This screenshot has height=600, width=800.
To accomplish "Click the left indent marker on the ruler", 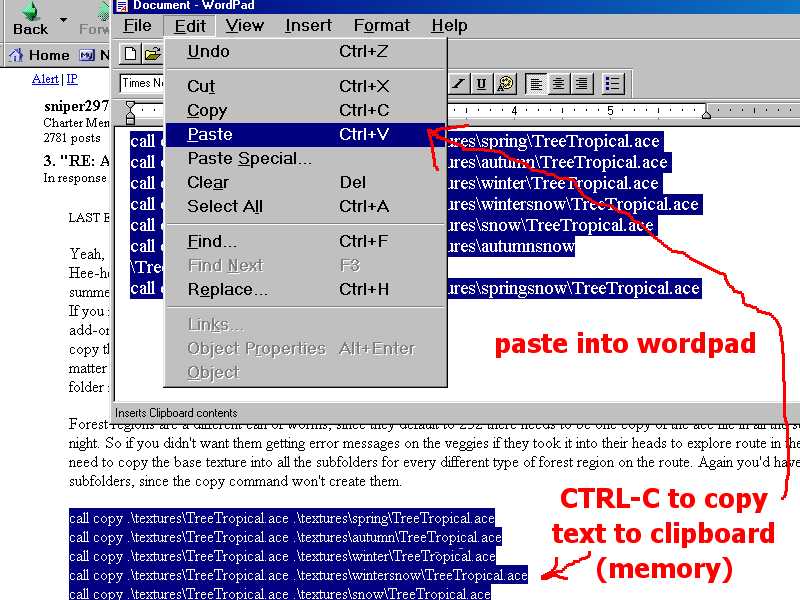I will pyautogui.click(x=131, y=113).
